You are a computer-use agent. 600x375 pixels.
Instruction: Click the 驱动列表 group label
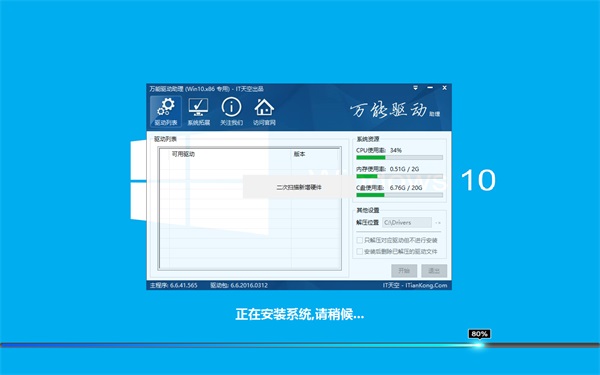pyautogui.click(x=165, y=139)
